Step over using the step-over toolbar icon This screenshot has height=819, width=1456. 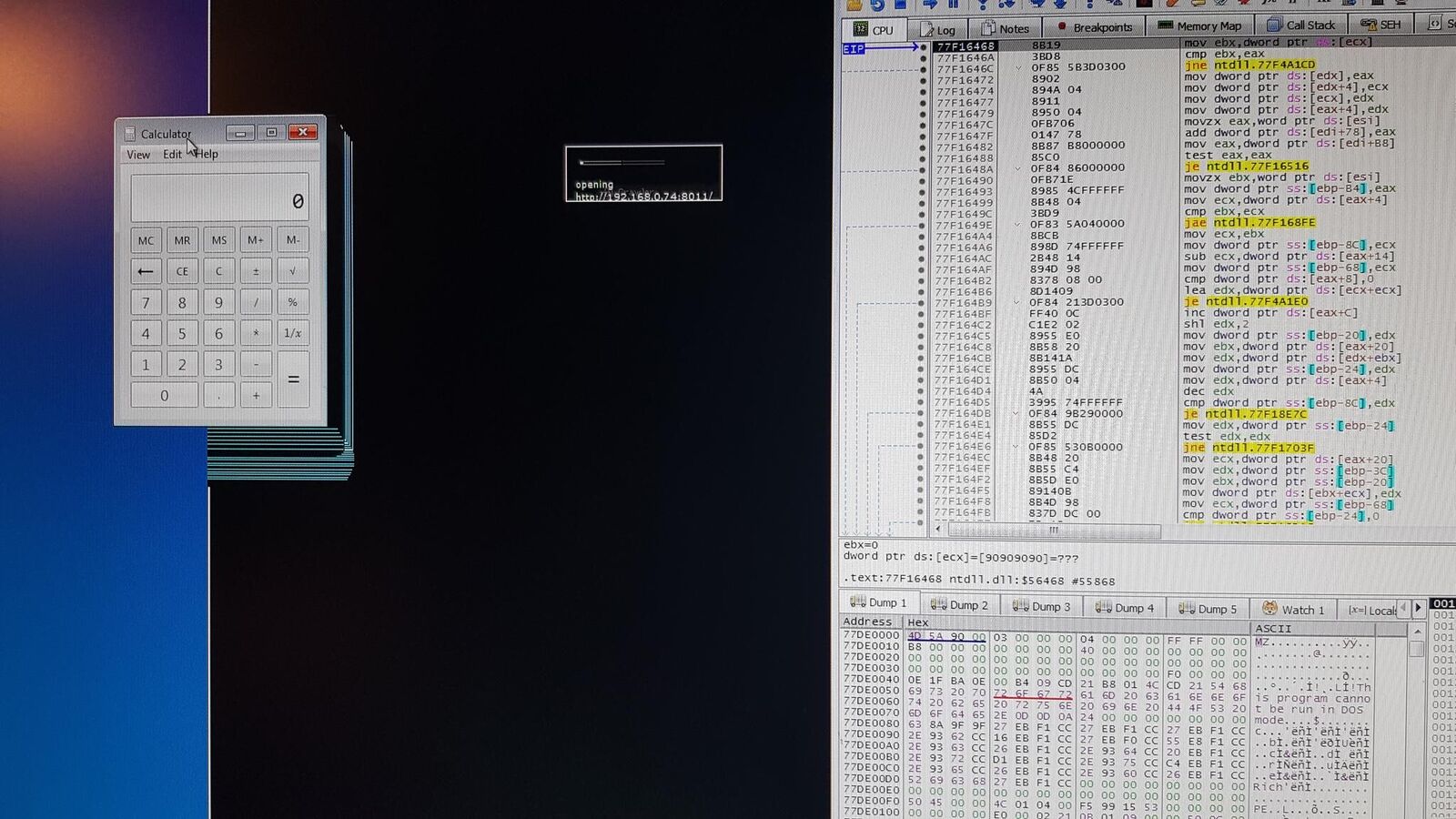click(x=1007, y=5)
